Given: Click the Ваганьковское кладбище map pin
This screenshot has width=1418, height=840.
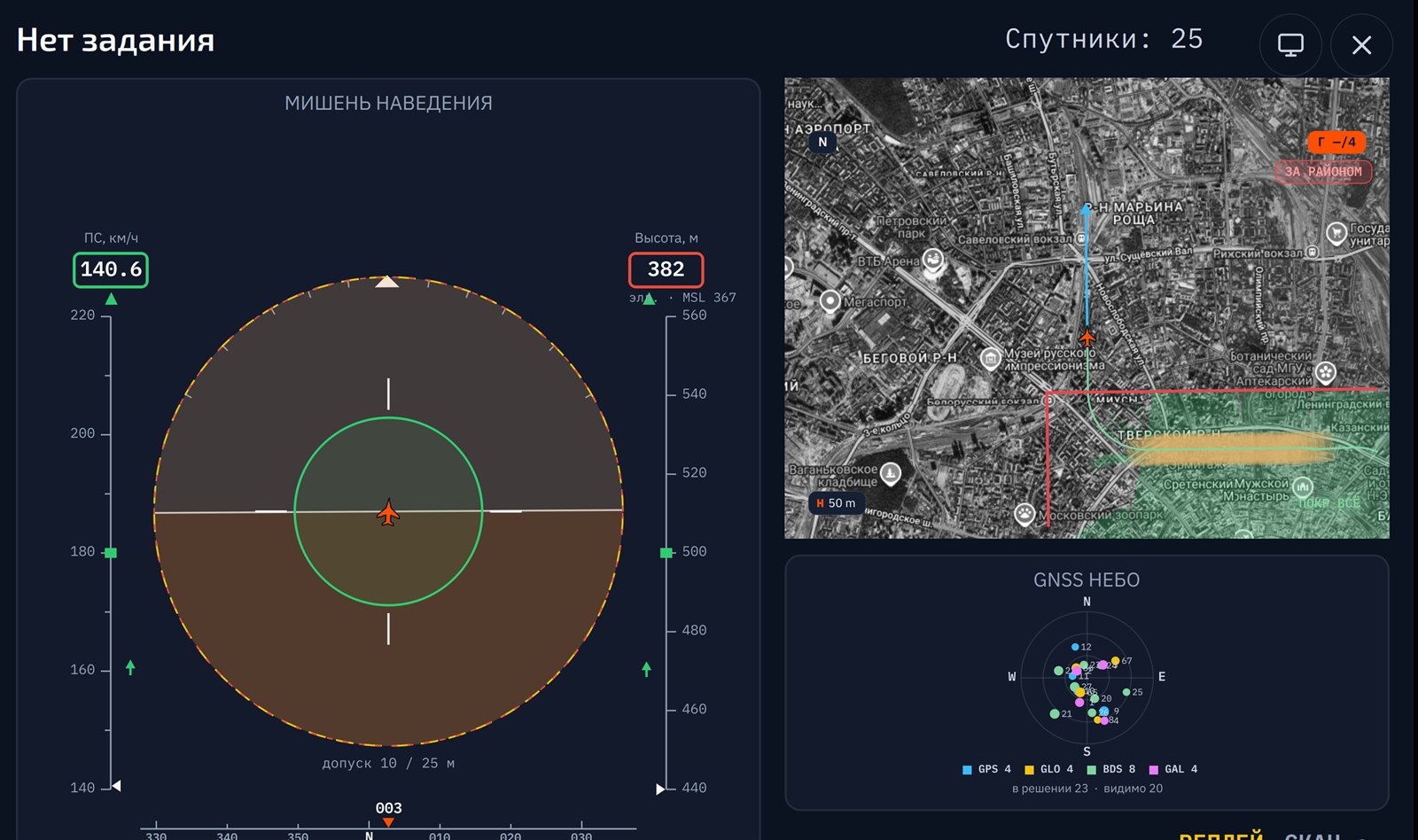Looking at the screenshot, I should point(891,473).
